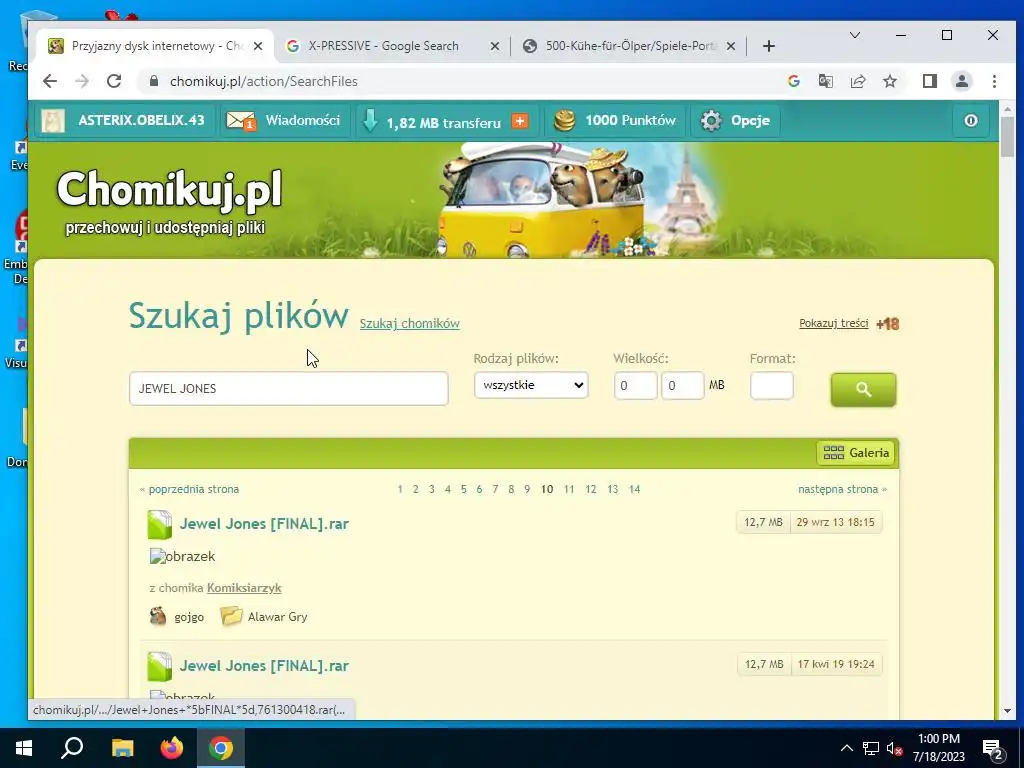Open gojgo hamster avatar icon

coord(158,616)
